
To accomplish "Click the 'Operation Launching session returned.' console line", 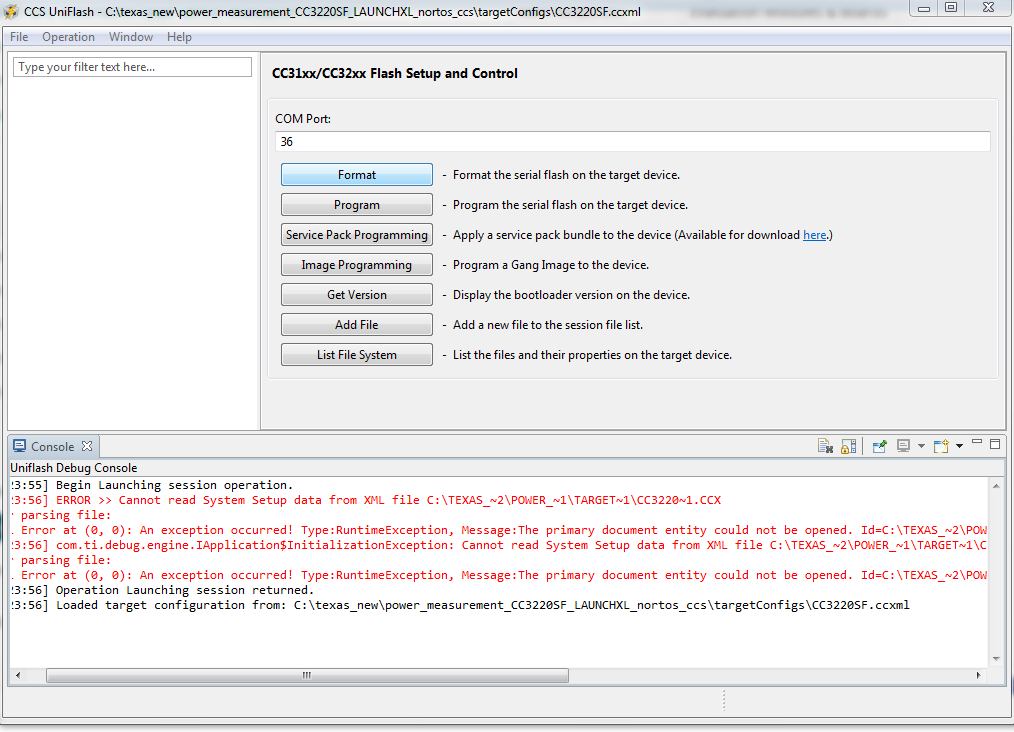I will point(162,590).
